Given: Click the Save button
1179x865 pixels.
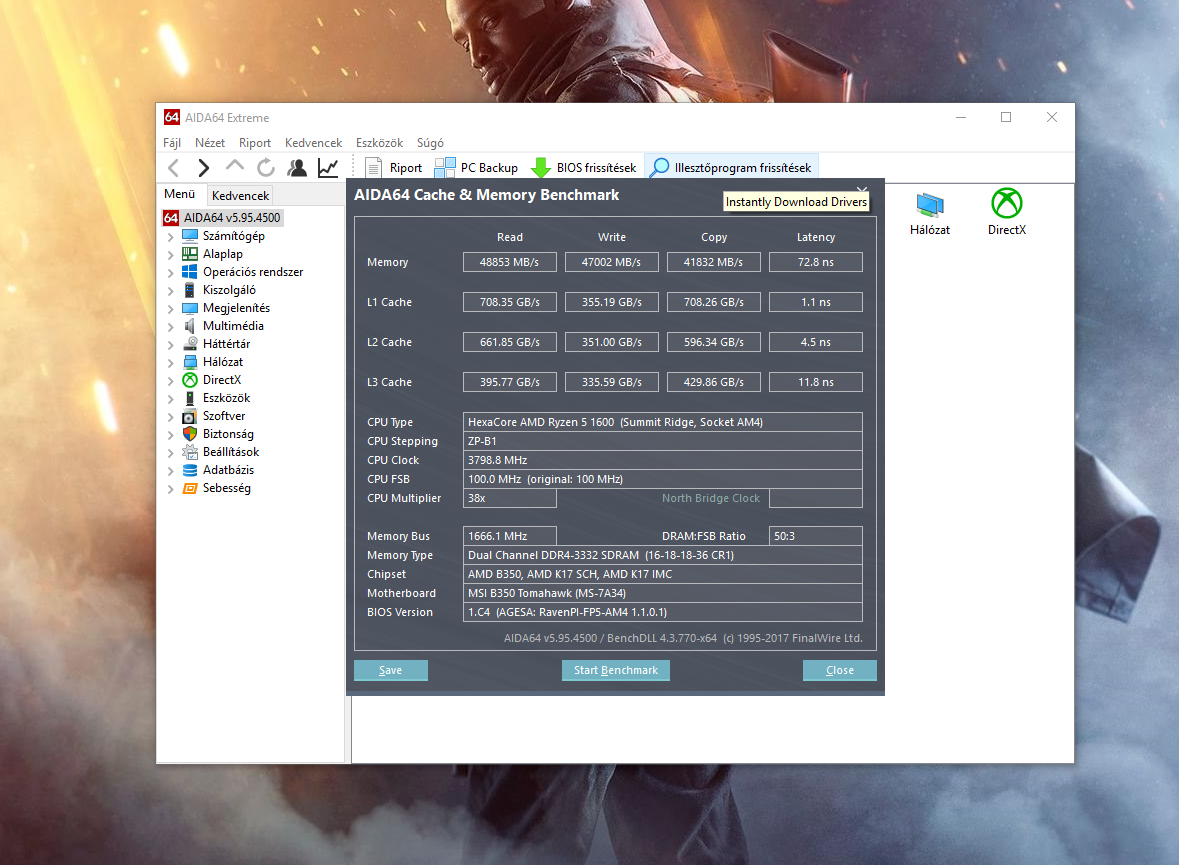Looking at the screenshot, I should point(391,670).
